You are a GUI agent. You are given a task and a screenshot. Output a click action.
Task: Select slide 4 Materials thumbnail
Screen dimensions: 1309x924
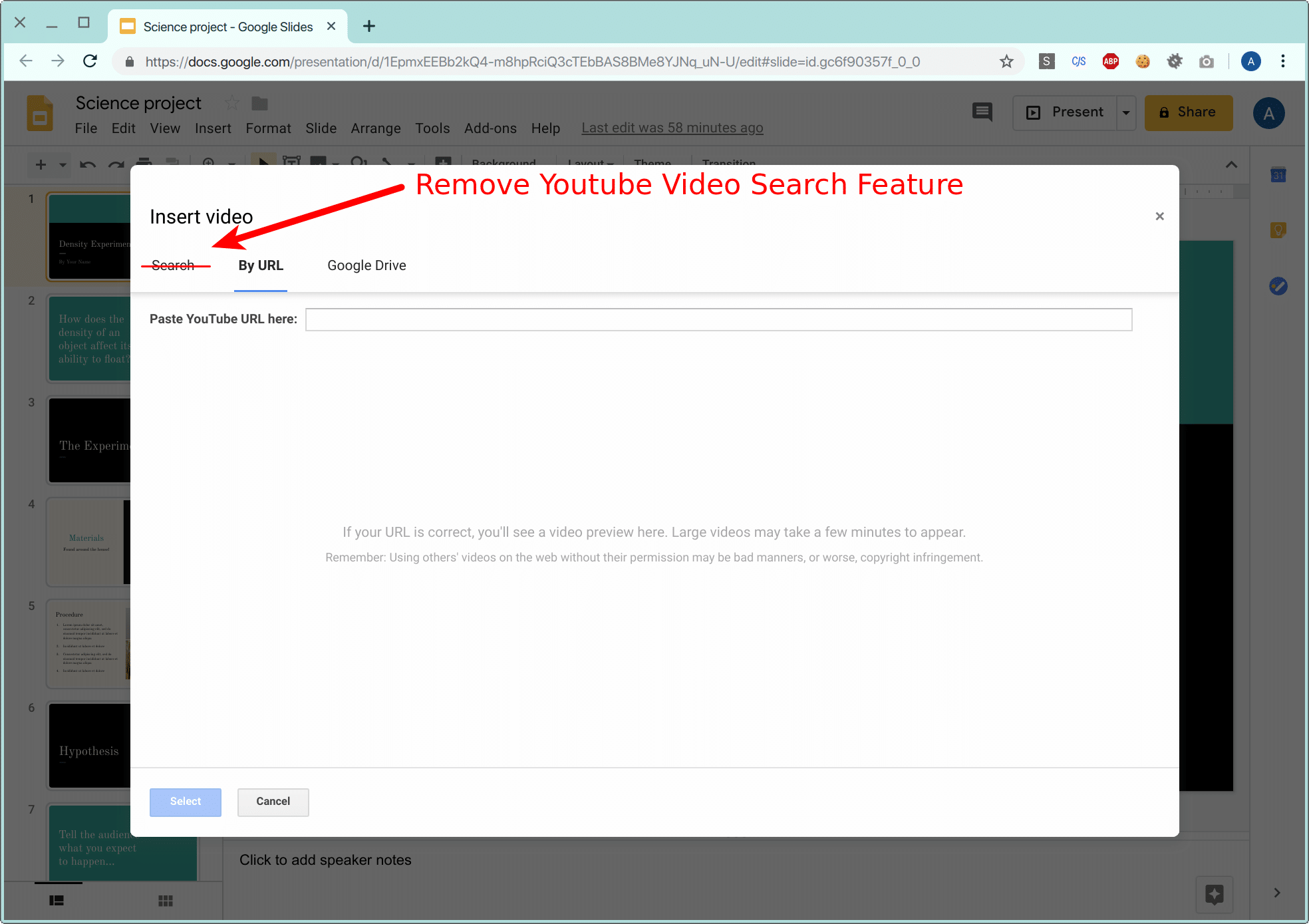click(88, 543)
